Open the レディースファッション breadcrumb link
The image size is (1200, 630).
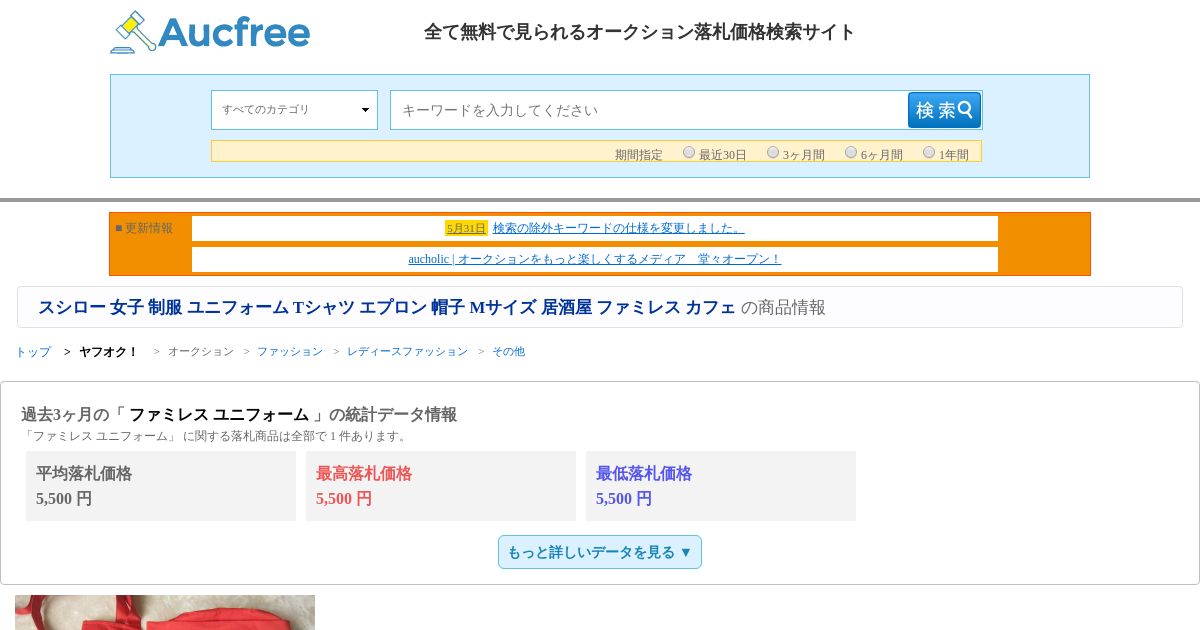pos(407,352)
